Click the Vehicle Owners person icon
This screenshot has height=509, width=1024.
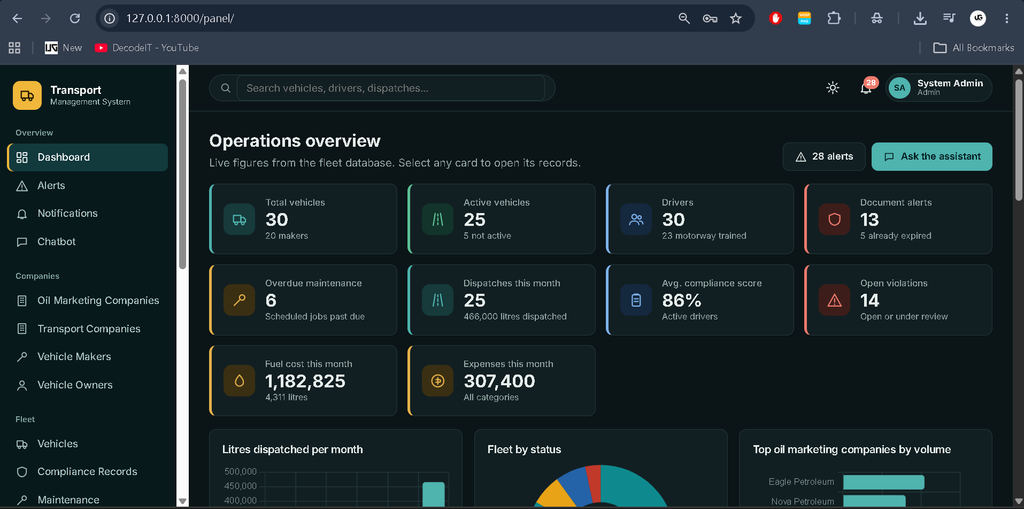click(x=22, y=385)
